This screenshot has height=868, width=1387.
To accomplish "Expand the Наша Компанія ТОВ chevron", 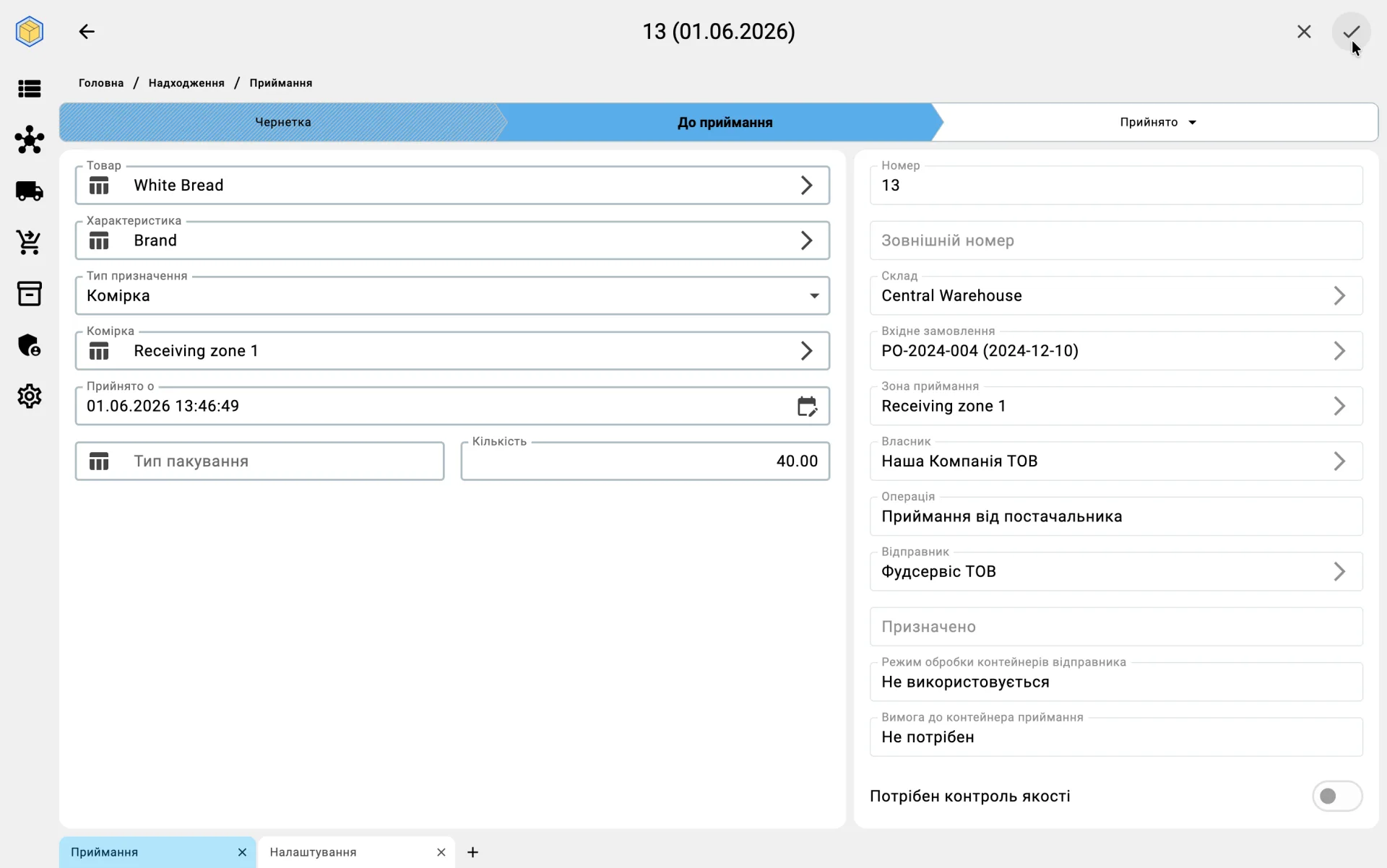I will click(1339, 461).
